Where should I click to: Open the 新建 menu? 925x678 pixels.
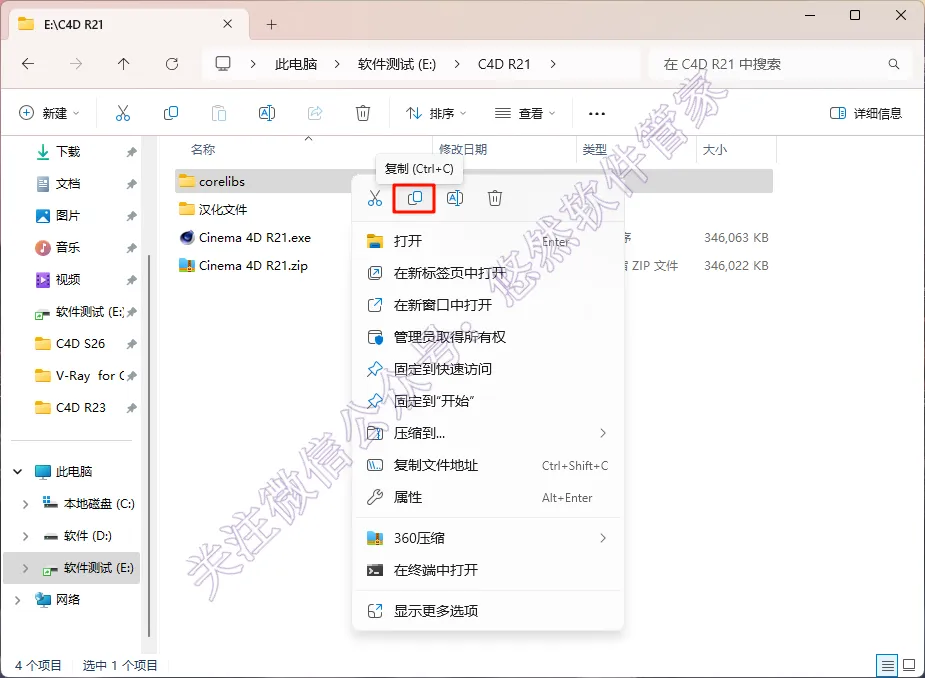(x=50, y=113)
